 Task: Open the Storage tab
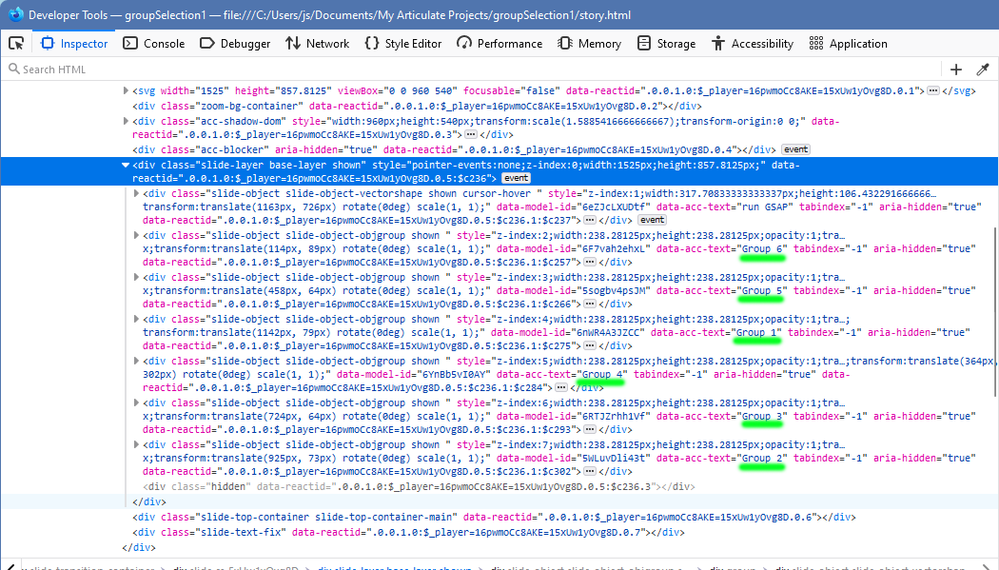point(666,43)
